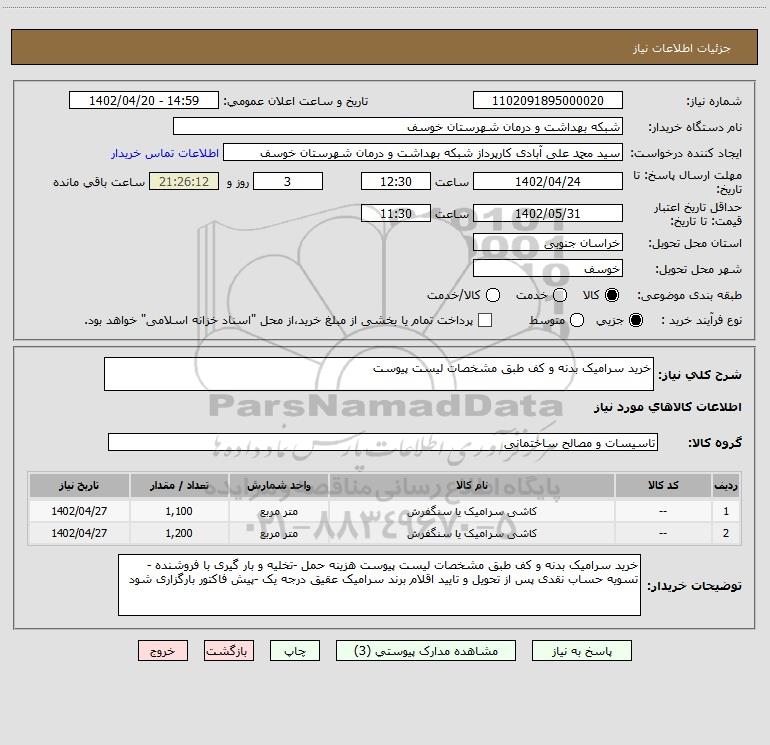Click the announcement date field 1402/04/20 - 14:59
Viewport: 770px width, 745px height.
144,100
